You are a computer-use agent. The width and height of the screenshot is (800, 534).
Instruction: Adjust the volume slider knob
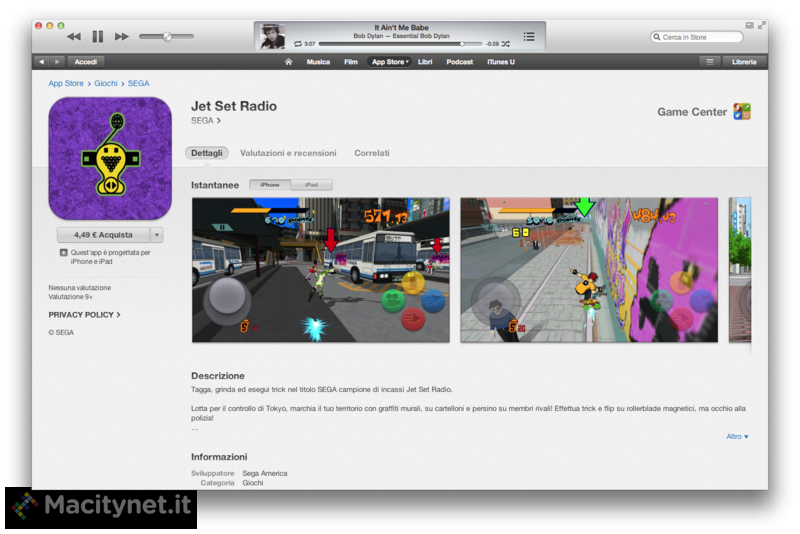pyautogui.click(x=167, y=37)
